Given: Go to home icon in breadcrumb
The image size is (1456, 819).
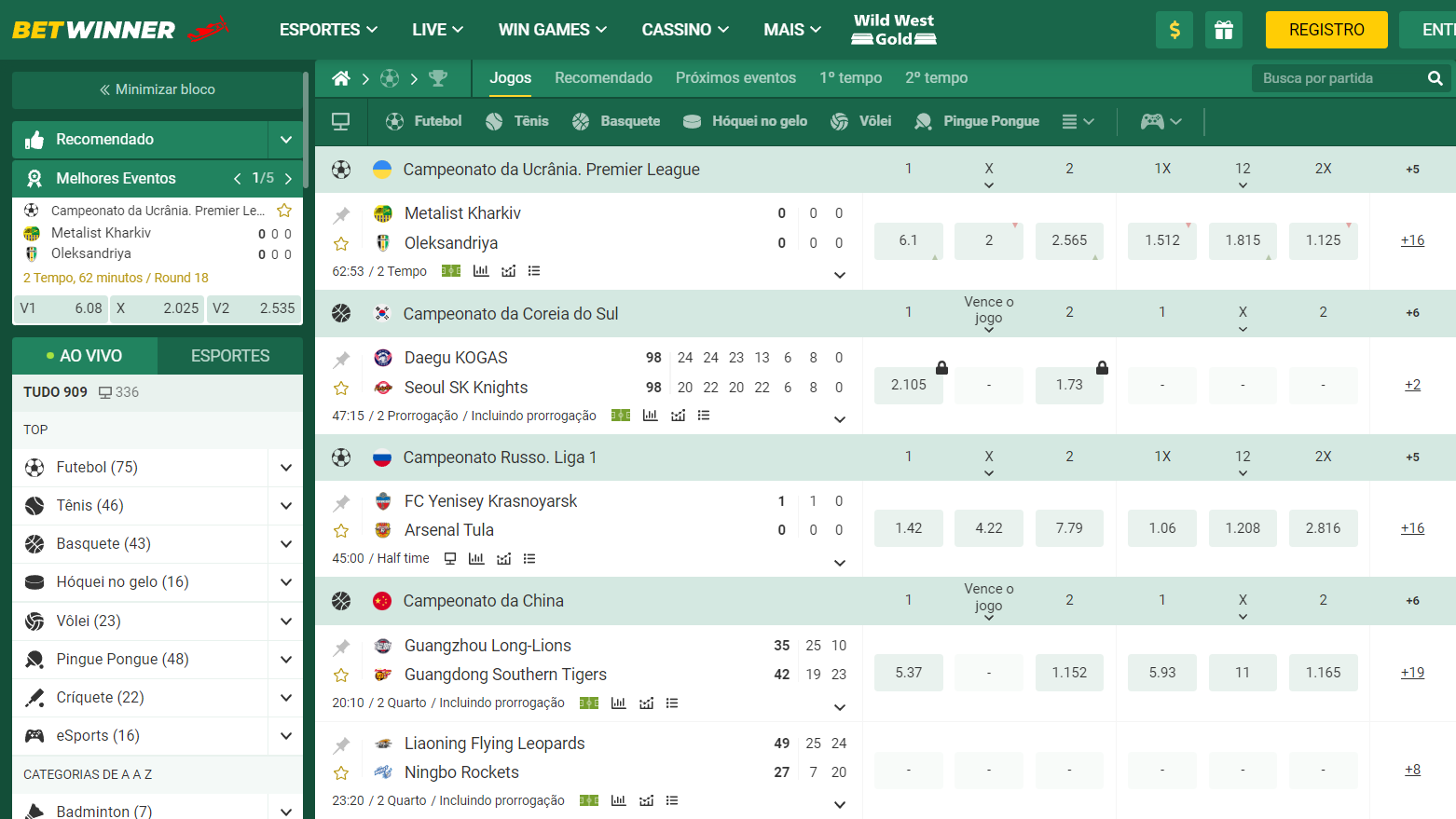Looking at the screenshot, I should tap(341, 78).
